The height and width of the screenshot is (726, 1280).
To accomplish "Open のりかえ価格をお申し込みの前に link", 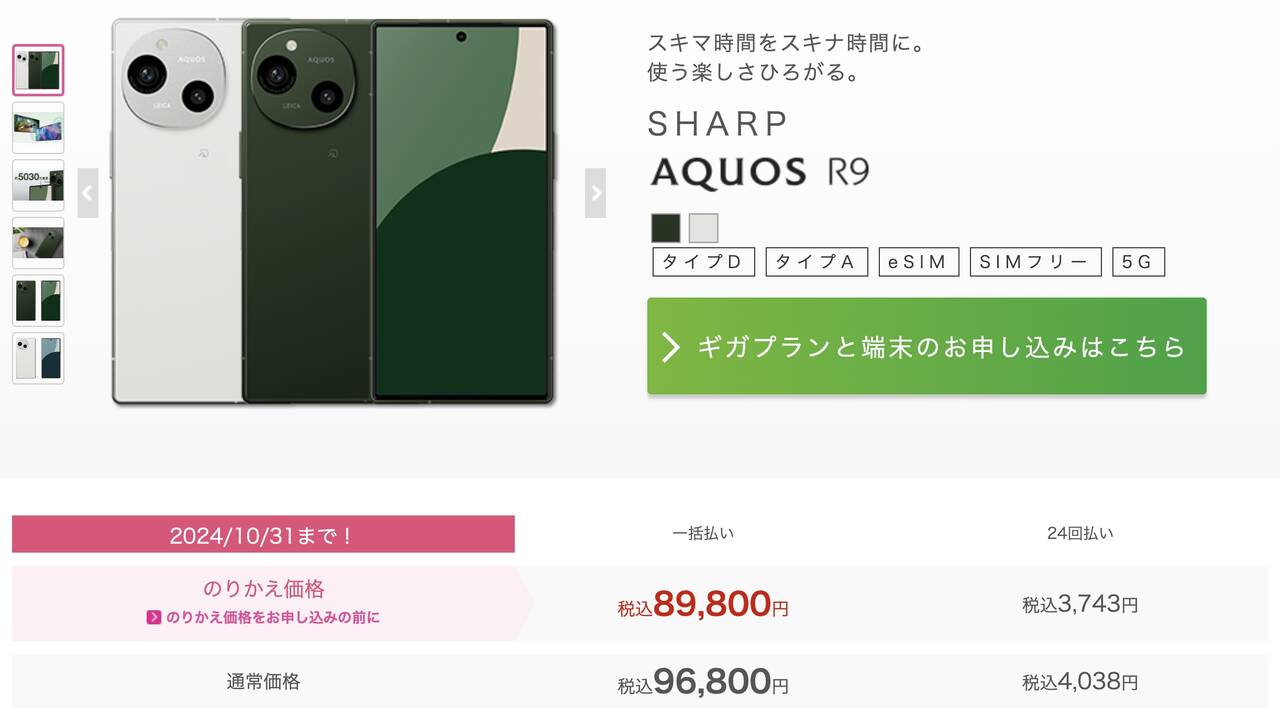I will 272,617.
